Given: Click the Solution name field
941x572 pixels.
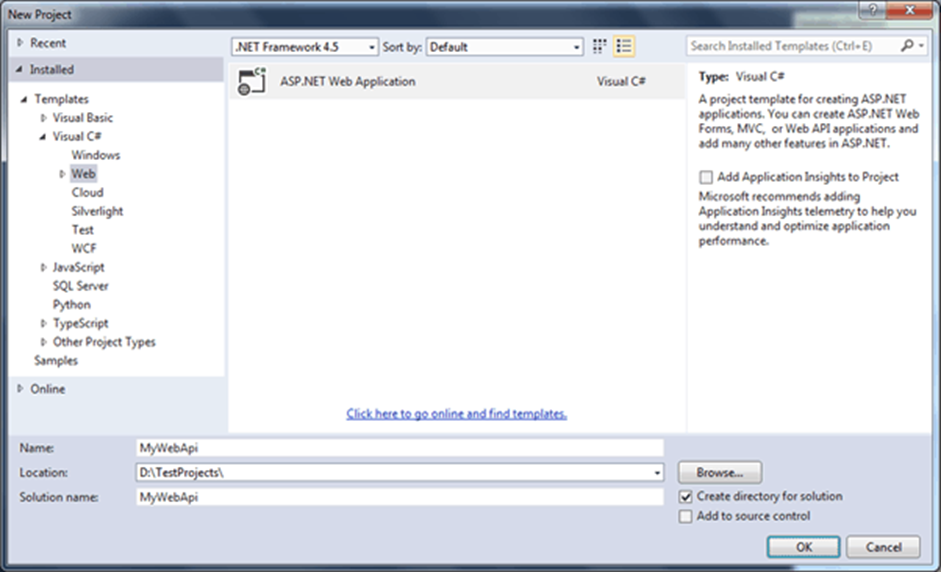Looking at the screenshot, I should pyautogui.click(x=400, y=497).
